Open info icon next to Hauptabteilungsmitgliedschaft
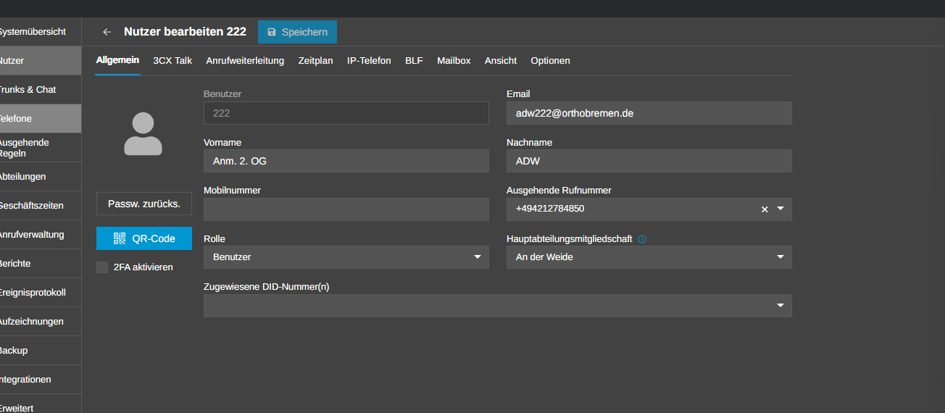This screenshot has width=945, height=413. (x=642, y=239)
